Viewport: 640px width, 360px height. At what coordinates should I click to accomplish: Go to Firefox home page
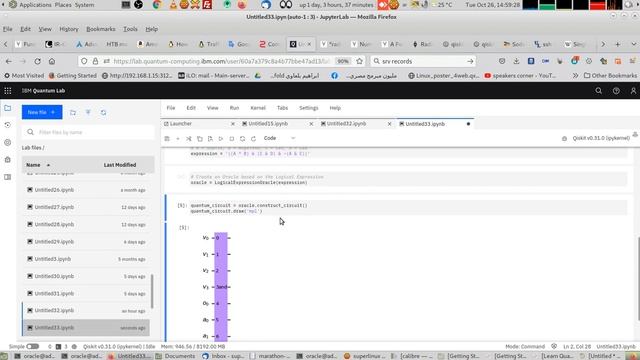point(52,61)
